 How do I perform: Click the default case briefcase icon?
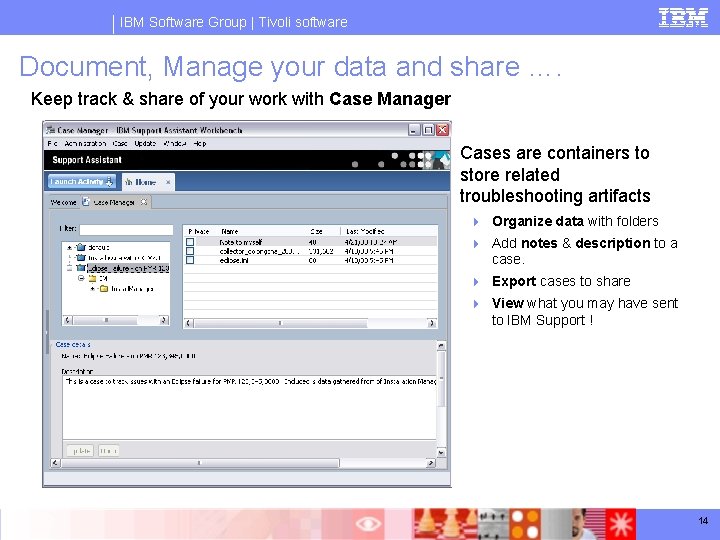pyautogui.click(x=81, y=247)
